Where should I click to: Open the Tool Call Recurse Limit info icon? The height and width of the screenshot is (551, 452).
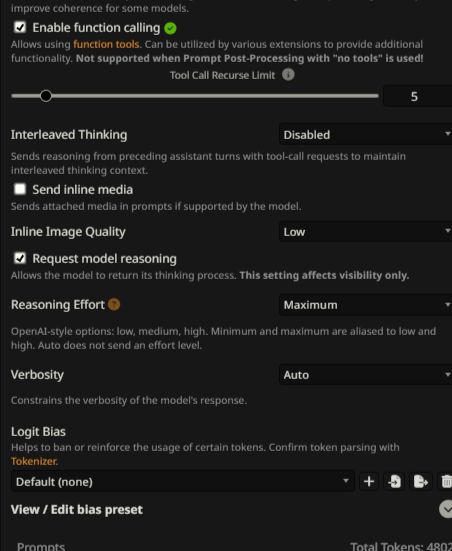[x=288, y=74]
